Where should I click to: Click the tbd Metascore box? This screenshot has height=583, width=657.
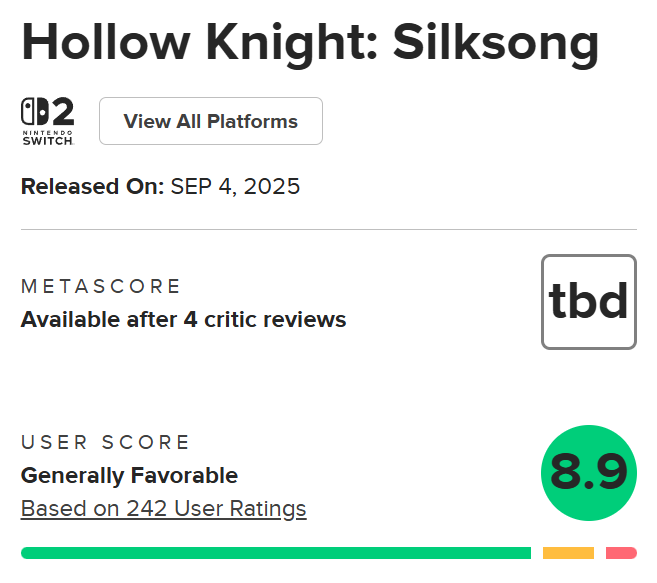[588, 302]
